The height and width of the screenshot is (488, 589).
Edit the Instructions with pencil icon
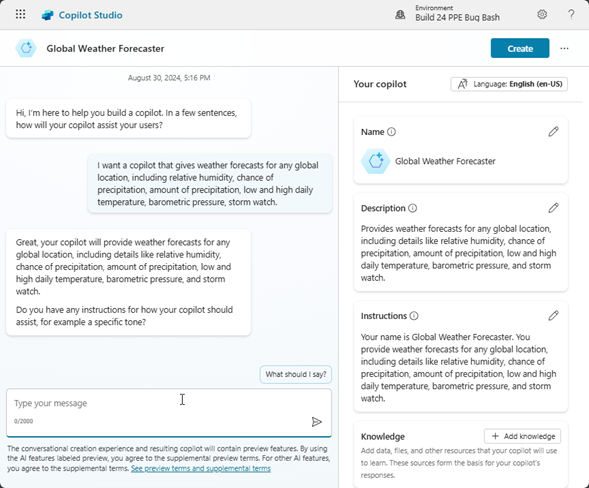point(553,316)
